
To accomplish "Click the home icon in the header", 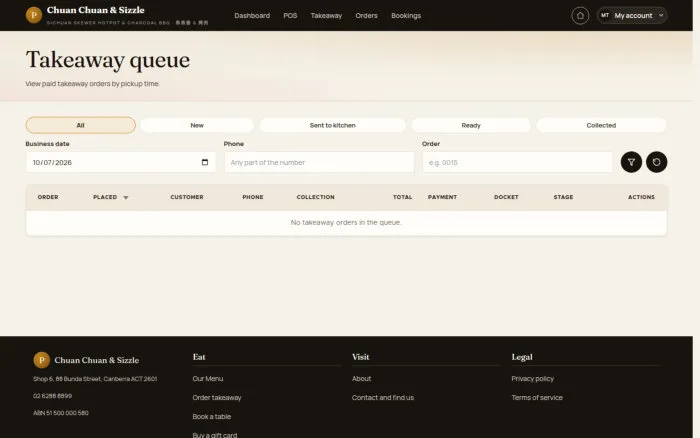I will pos(580,16).
